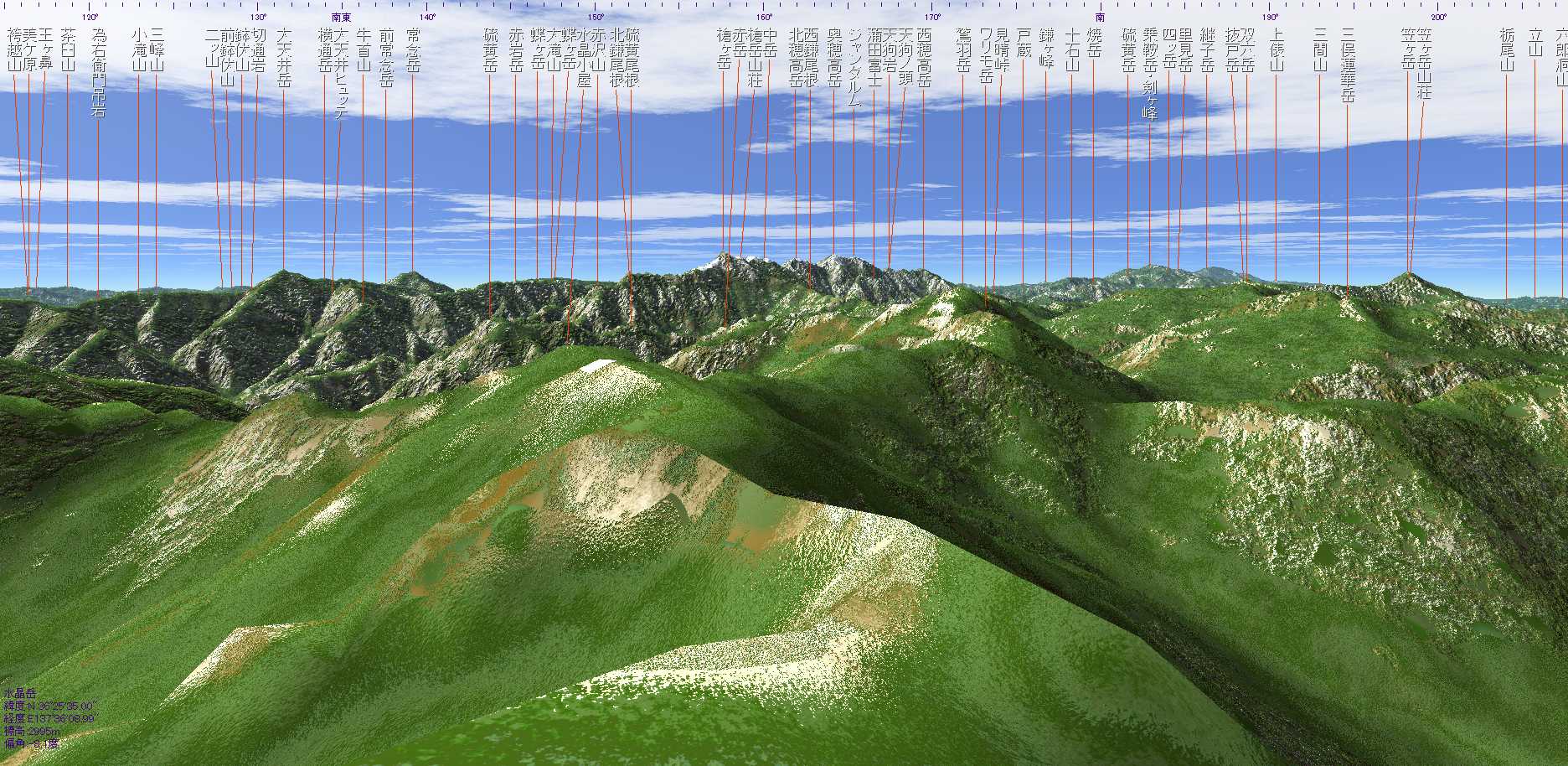The height and width of the screenshot is (766, 1568).
Task: Click the 水晶岳 viewpoint name text
Action: pyautogui.click(x=20, y=693)
